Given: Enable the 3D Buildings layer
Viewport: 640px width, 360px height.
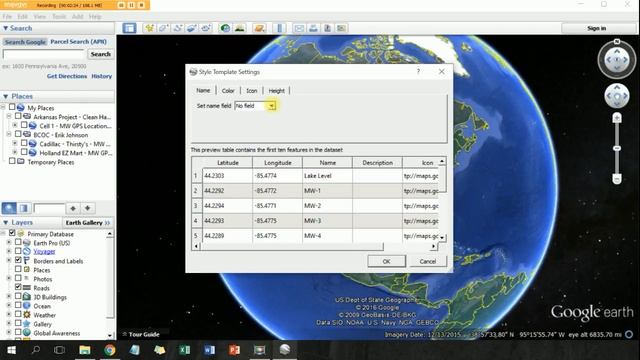Looking at the screenshot, I should pos(18,296).
